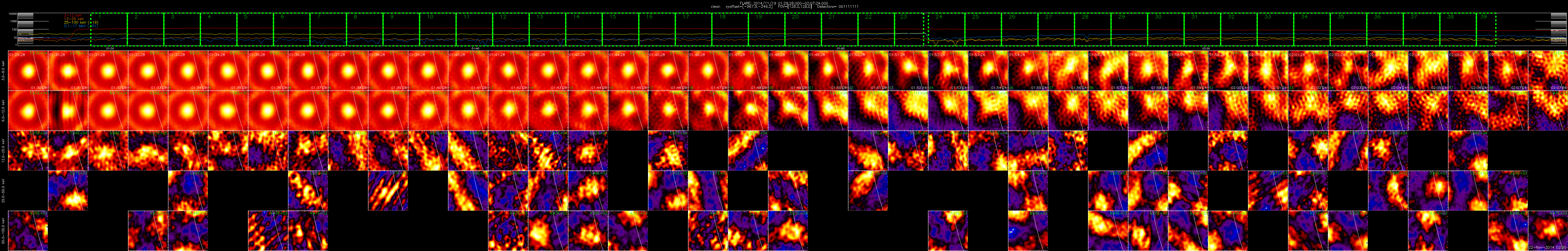Select time interval 5 in the lightcurve plot

click(255, 29)
